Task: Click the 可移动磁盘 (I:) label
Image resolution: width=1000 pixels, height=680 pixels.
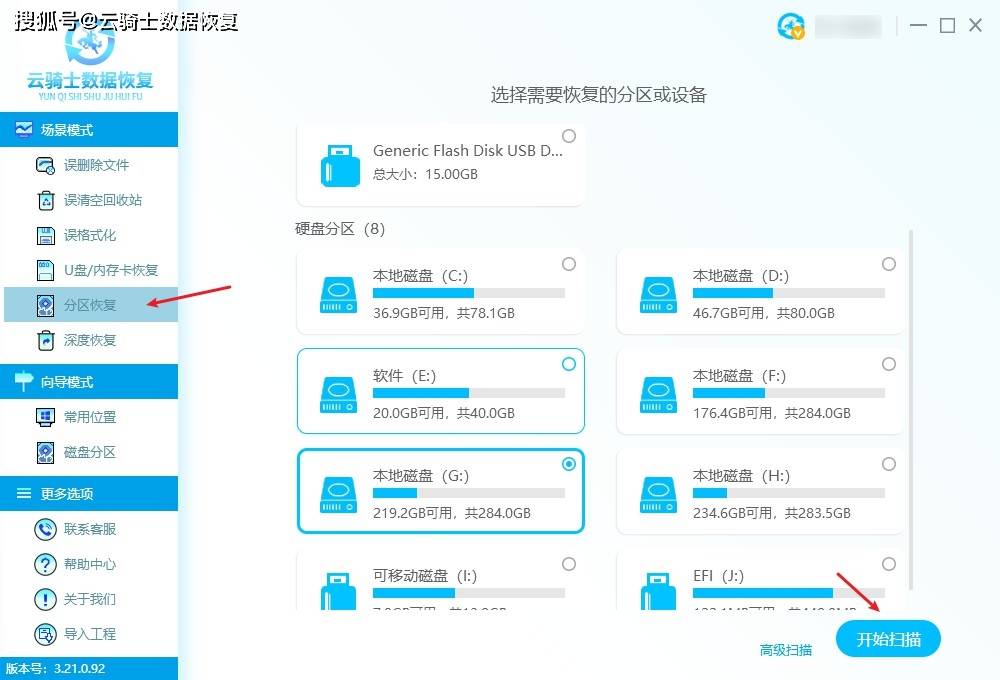Action: 425,576
